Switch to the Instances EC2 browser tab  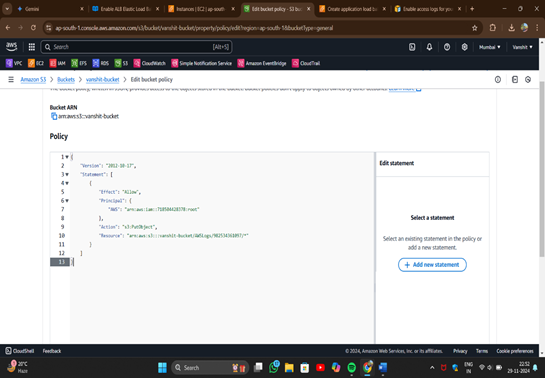tap(202, 9)
